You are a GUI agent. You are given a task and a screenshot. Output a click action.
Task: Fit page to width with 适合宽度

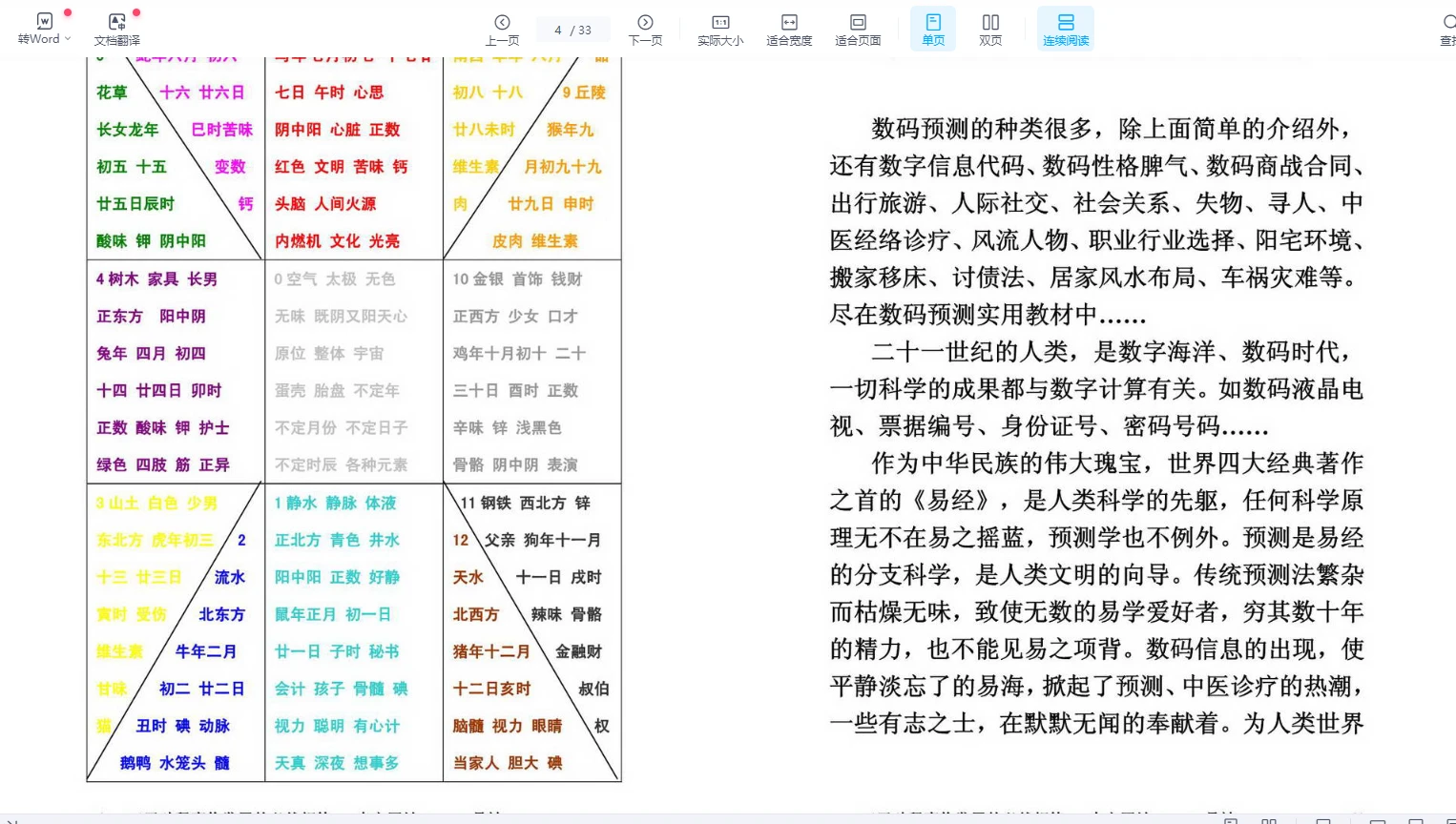[789, 29]
